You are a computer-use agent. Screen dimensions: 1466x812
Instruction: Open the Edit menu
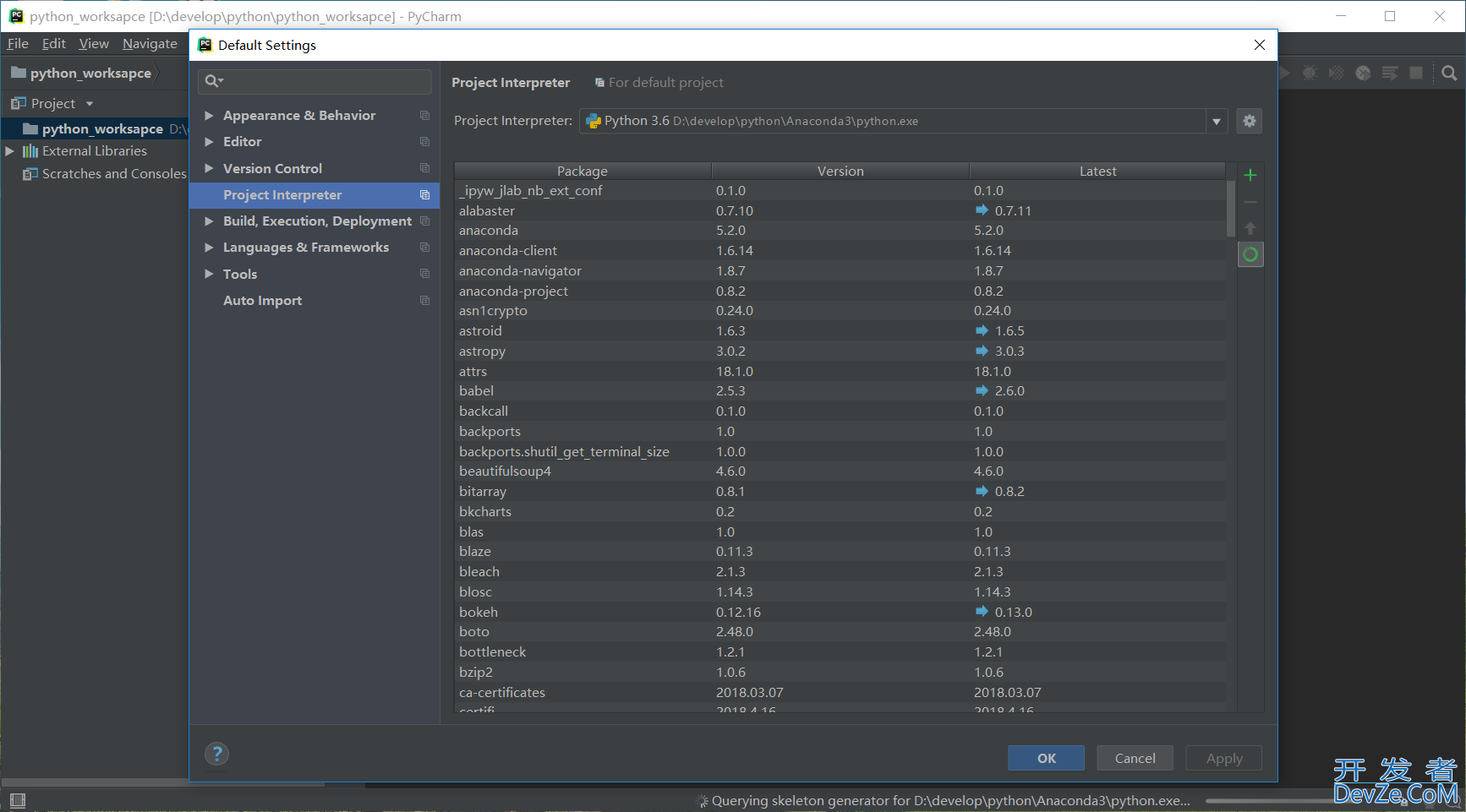coord(53,44)
